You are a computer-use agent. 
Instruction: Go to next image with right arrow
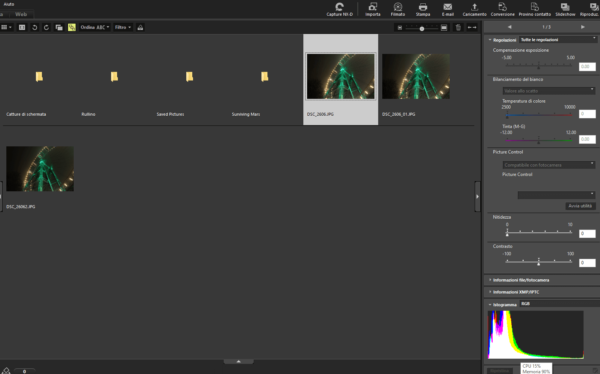tap(582, 27)
